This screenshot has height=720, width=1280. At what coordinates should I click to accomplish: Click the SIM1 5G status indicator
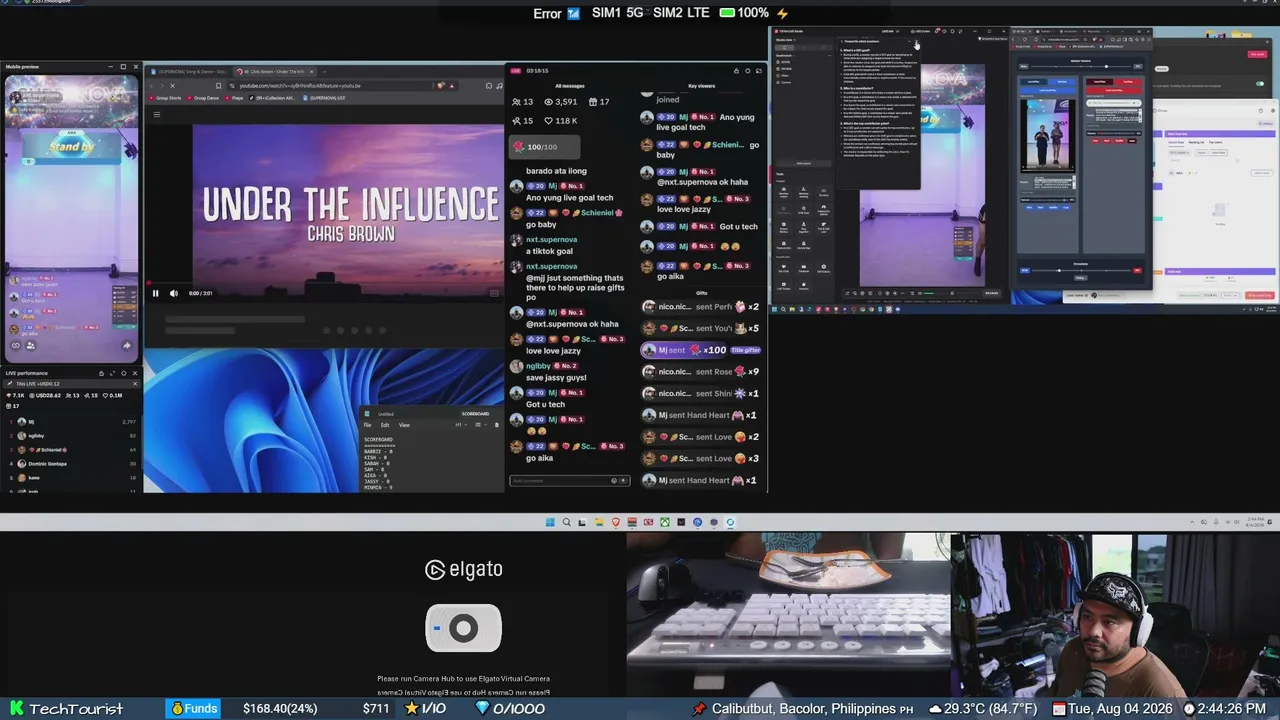pyautogui.click(x=618, y=13)
